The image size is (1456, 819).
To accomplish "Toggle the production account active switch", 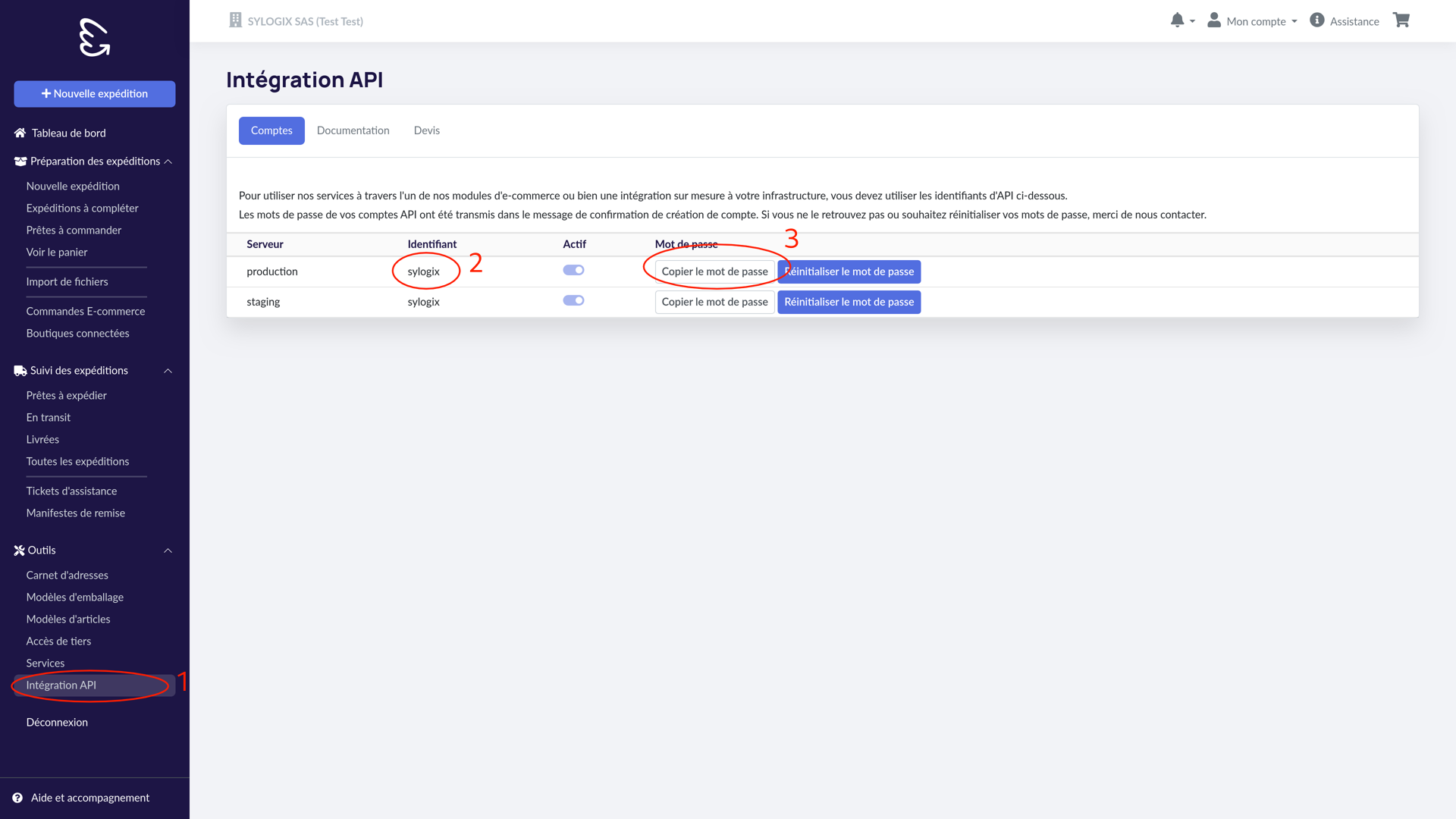I will pos(573,270).
